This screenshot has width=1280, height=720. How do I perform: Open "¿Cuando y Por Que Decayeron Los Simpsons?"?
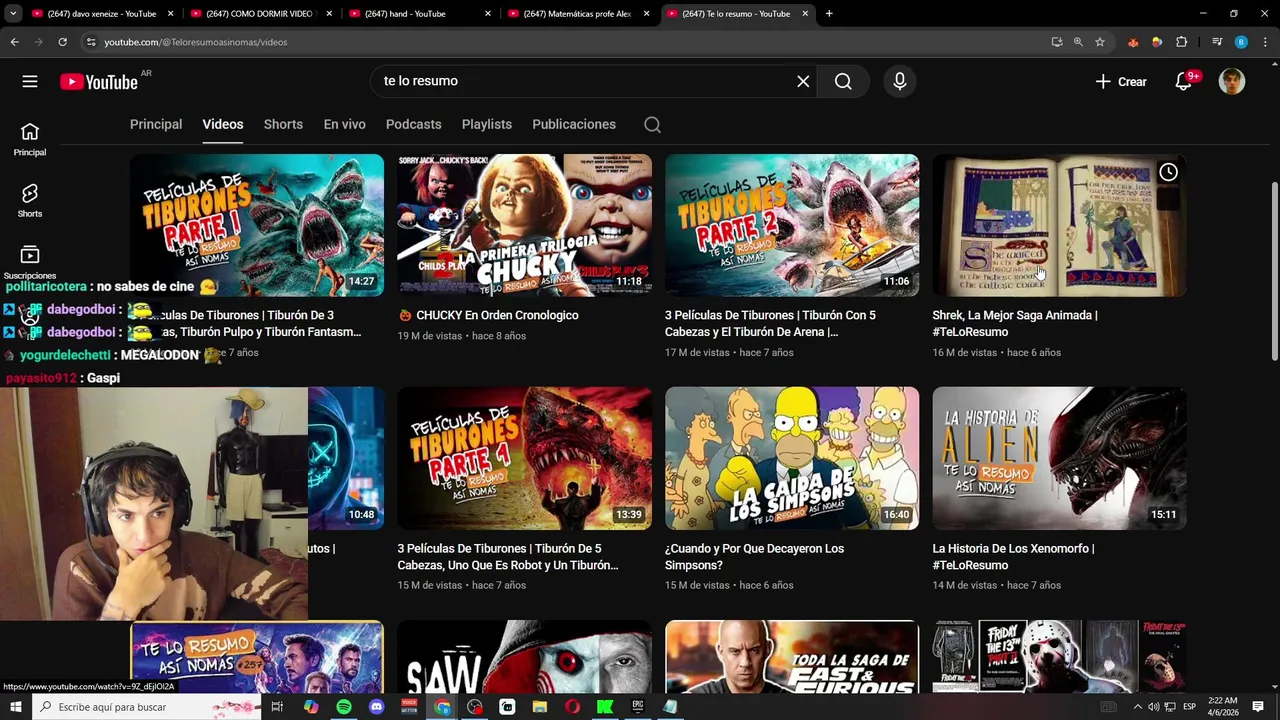tap(754, 557)
